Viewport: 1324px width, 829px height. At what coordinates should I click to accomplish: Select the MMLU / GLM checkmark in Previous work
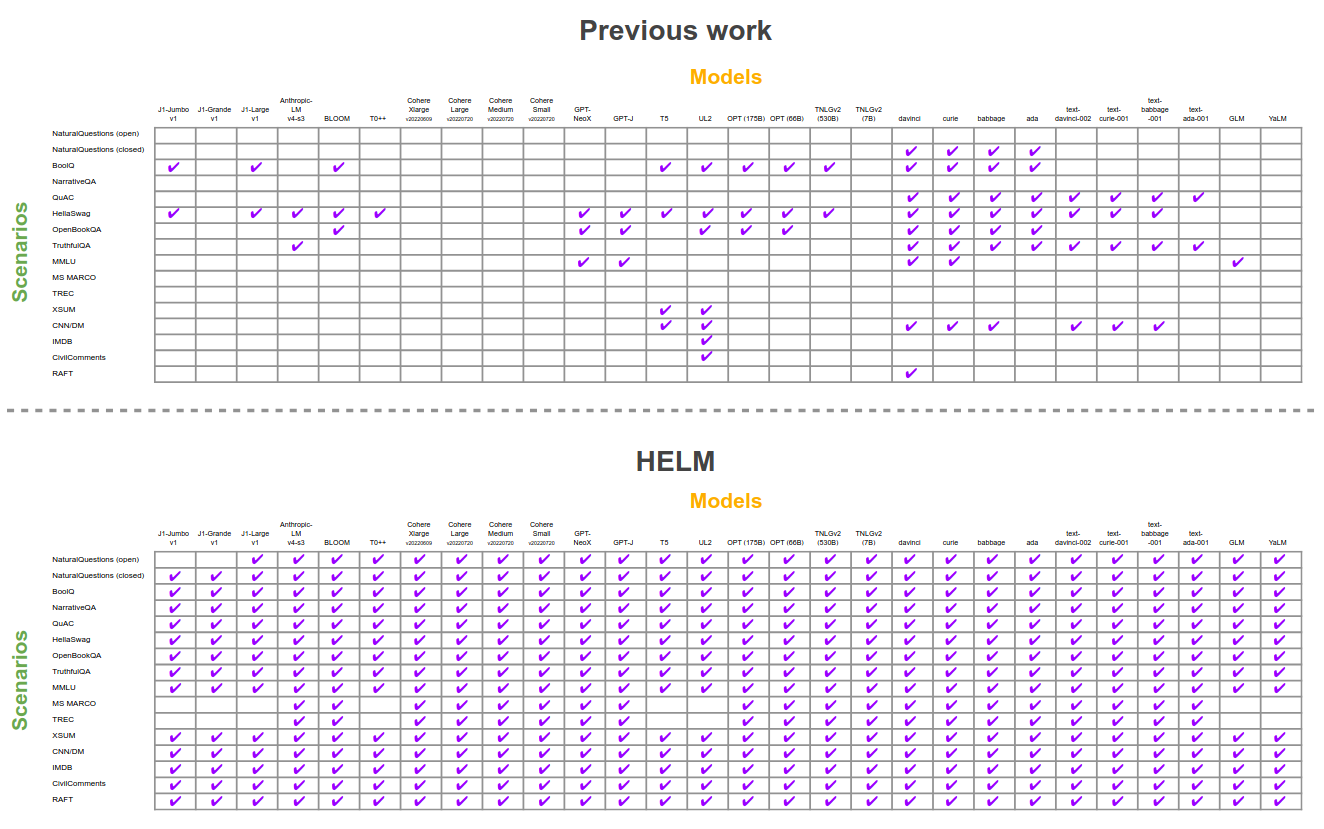1238,262
